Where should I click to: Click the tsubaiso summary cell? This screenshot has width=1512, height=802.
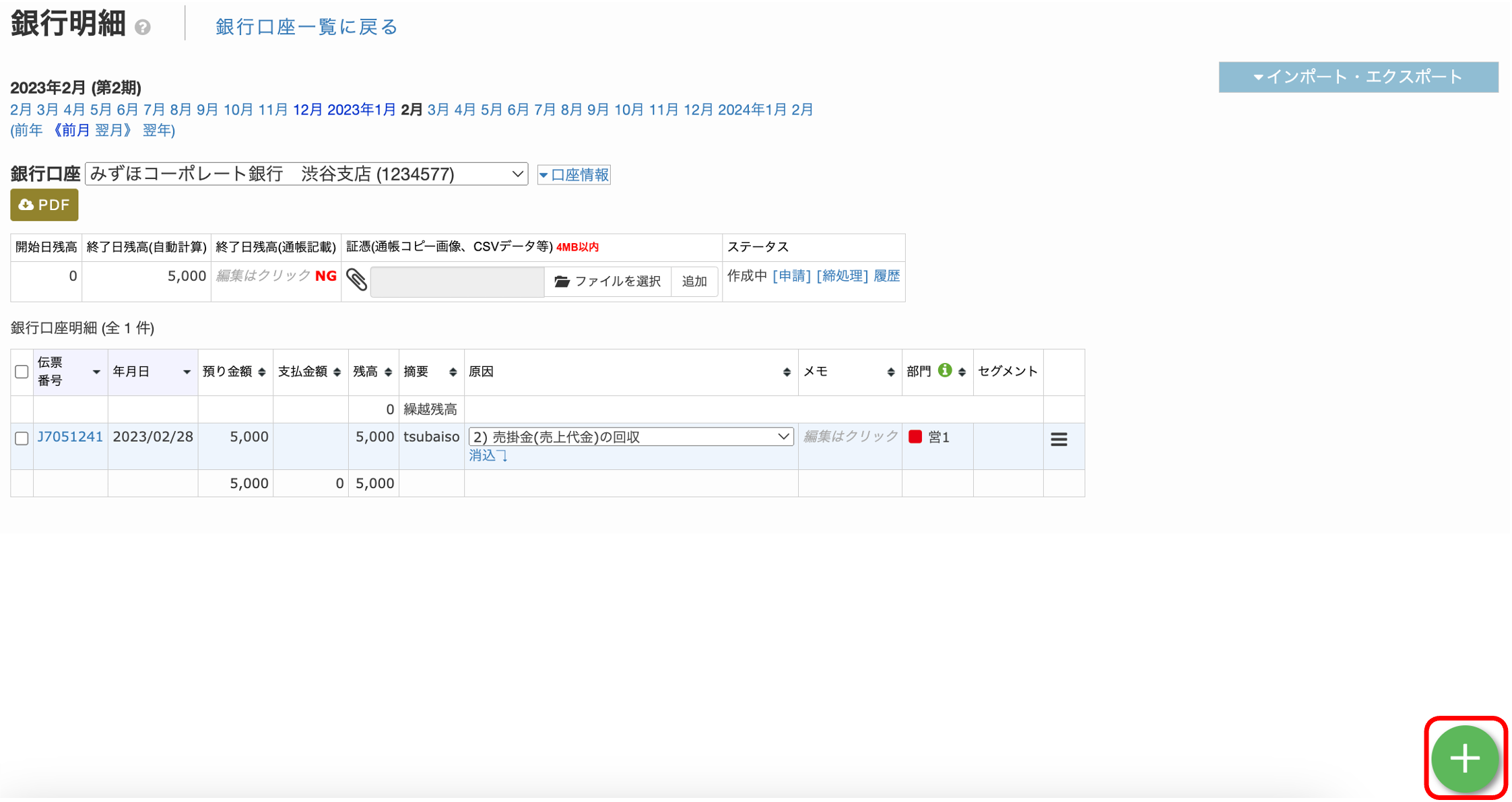[432, 436]
